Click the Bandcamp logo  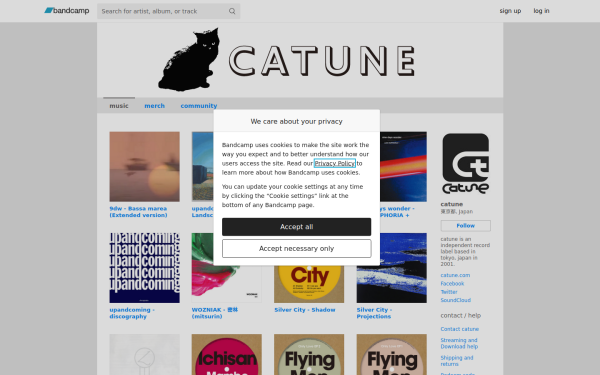[67, 11]
